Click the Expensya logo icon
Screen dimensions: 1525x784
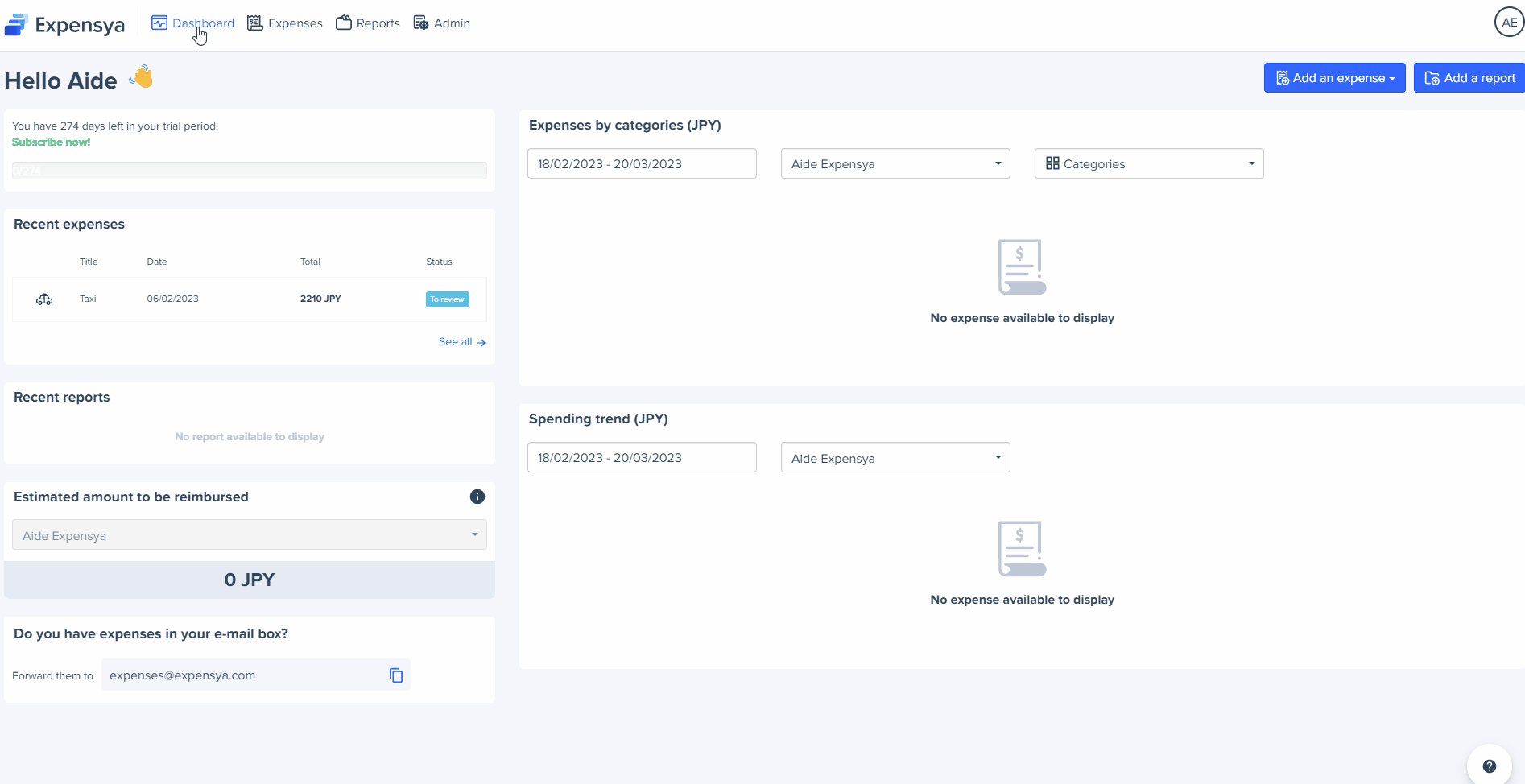[16, 25]
